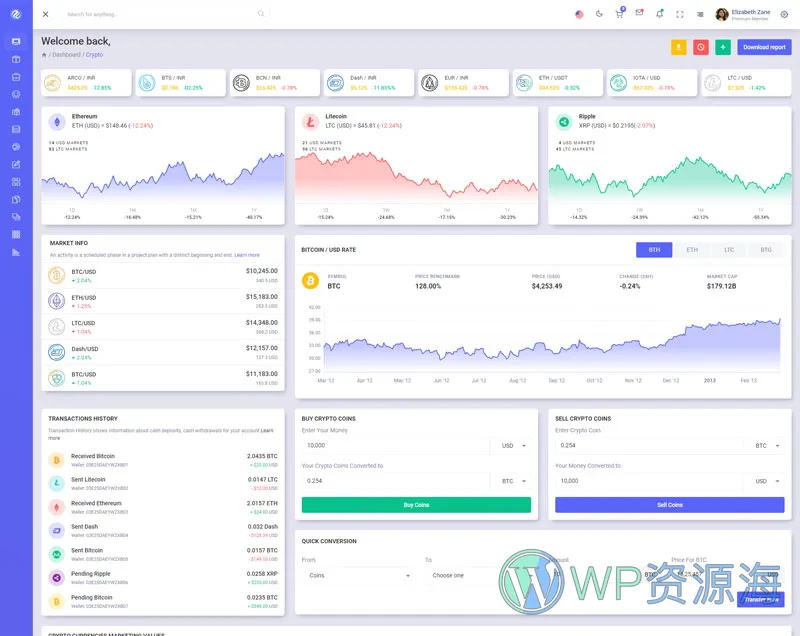
Task: Select the LTC rate tab
Action: pos(729,249)
